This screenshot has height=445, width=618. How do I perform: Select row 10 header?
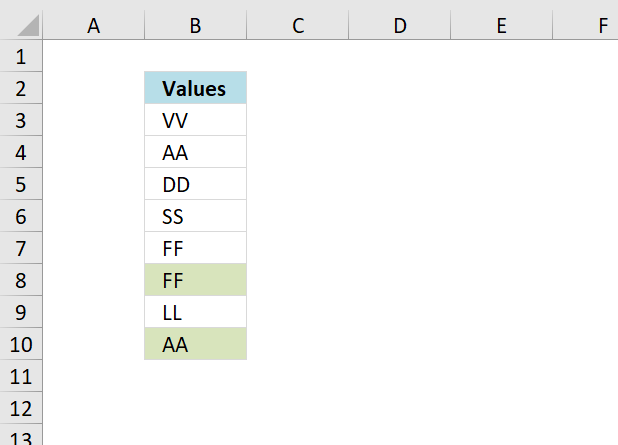pos(21,344)
